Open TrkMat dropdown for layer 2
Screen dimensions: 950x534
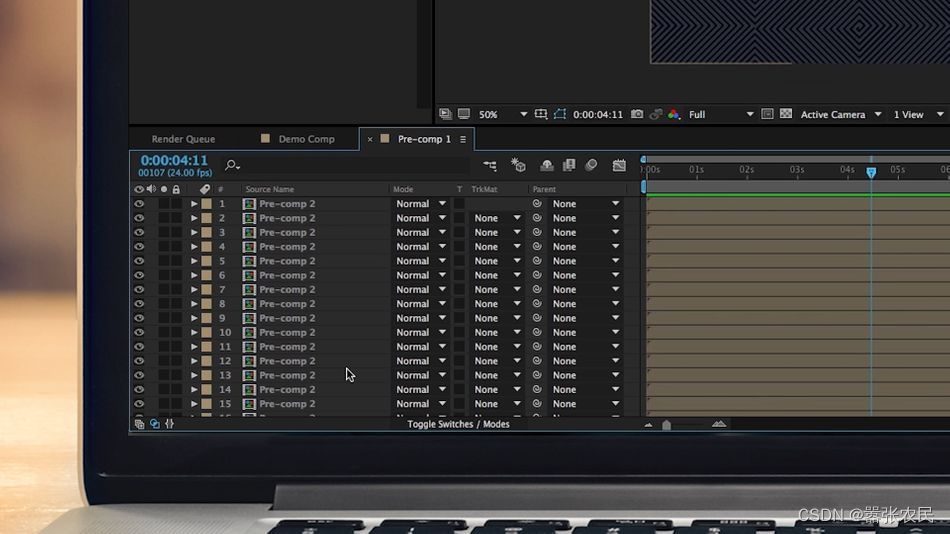pyautogui.click(x=497, y=218)
